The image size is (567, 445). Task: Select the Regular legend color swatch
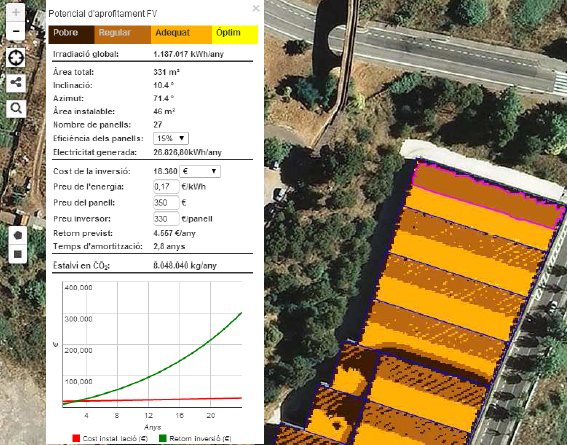click(123, 35)
